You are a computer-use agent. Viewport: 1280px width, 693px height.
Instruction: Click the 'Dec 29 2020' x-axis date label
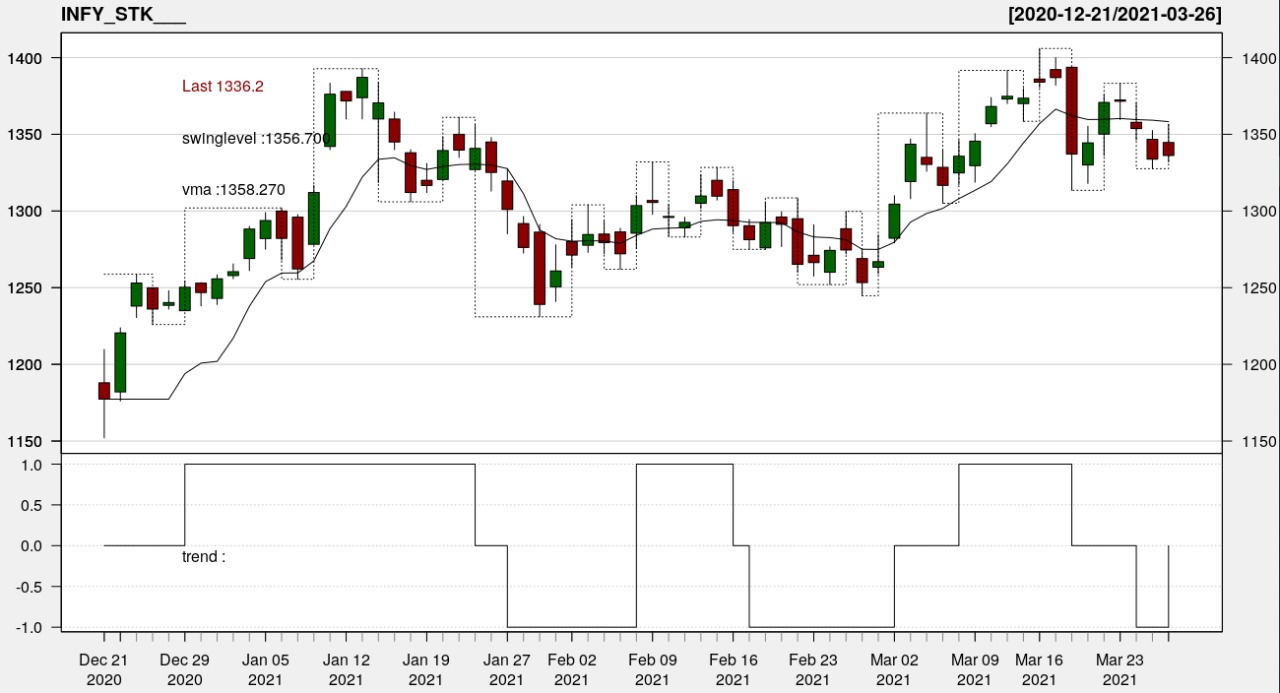tap(184, 668)
